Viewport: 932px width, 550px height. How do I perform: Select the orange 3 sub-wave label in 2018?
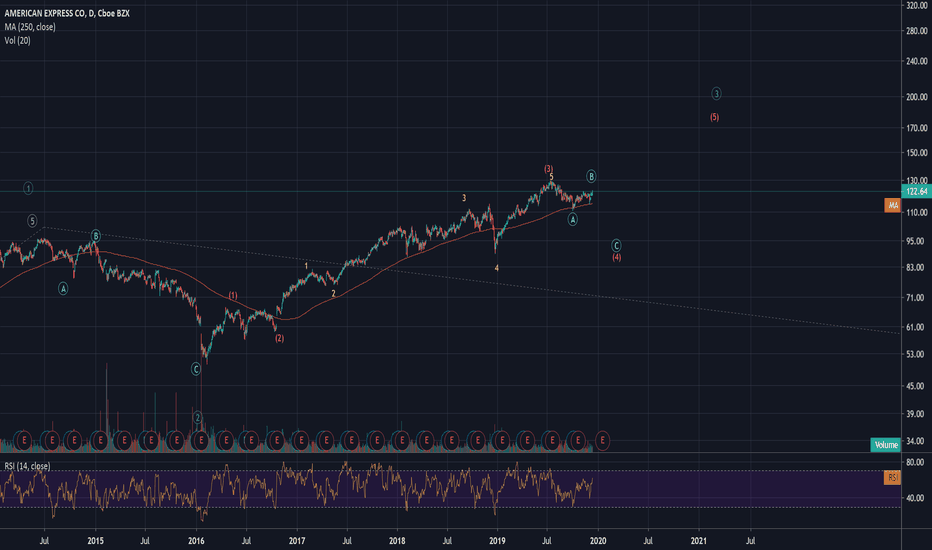tap(464, 198)
